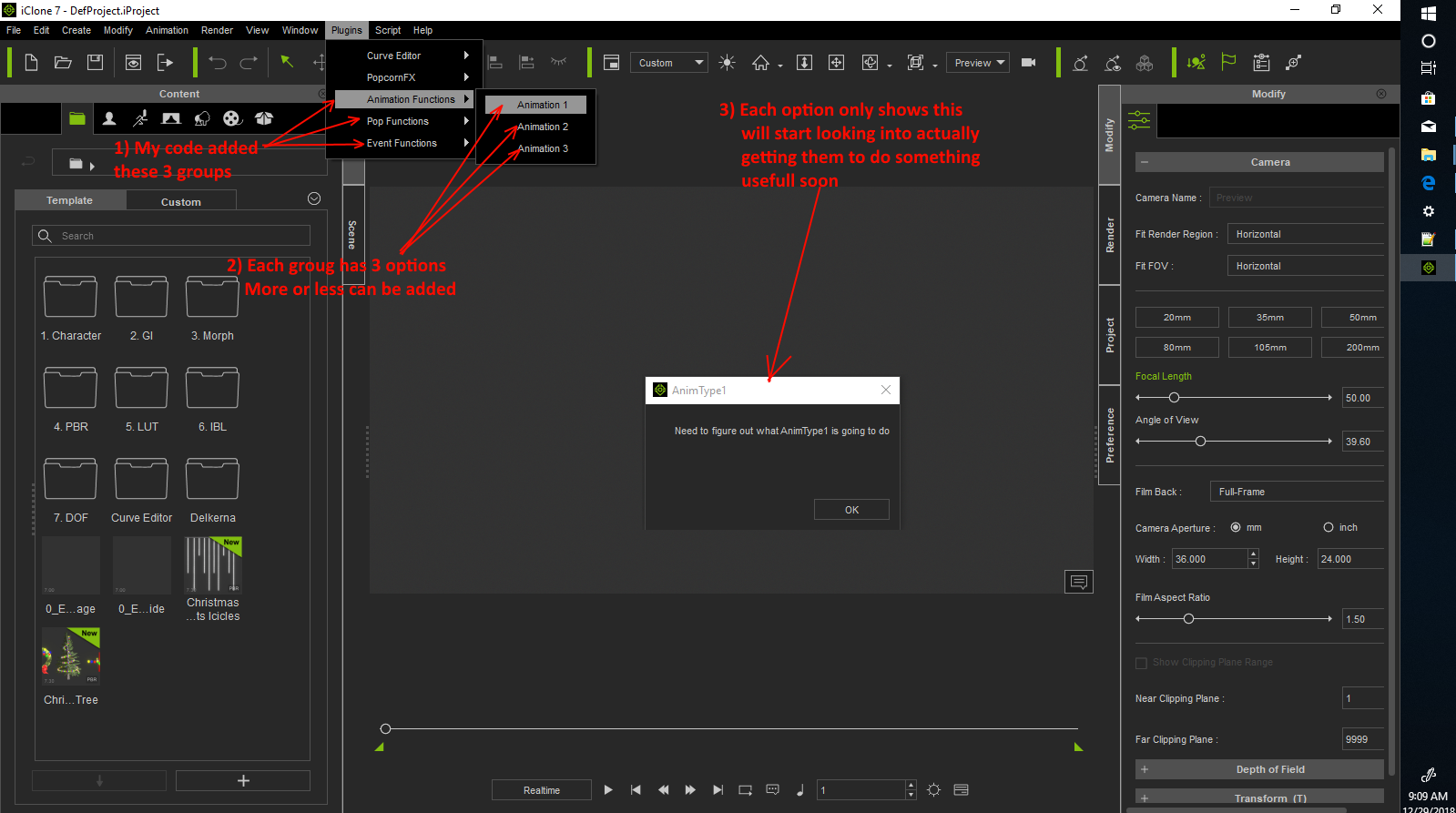Image resolution: width=1456 pixels, height=813 pixels.
Task: Open the Script menu
Action: coord(388,30)
